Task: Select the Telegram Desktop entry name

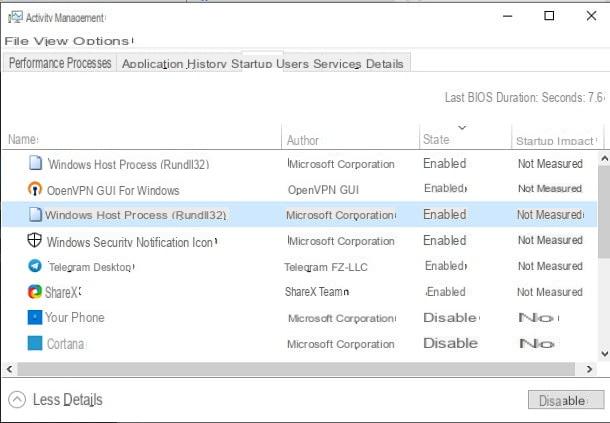Action: pos(91,267)
